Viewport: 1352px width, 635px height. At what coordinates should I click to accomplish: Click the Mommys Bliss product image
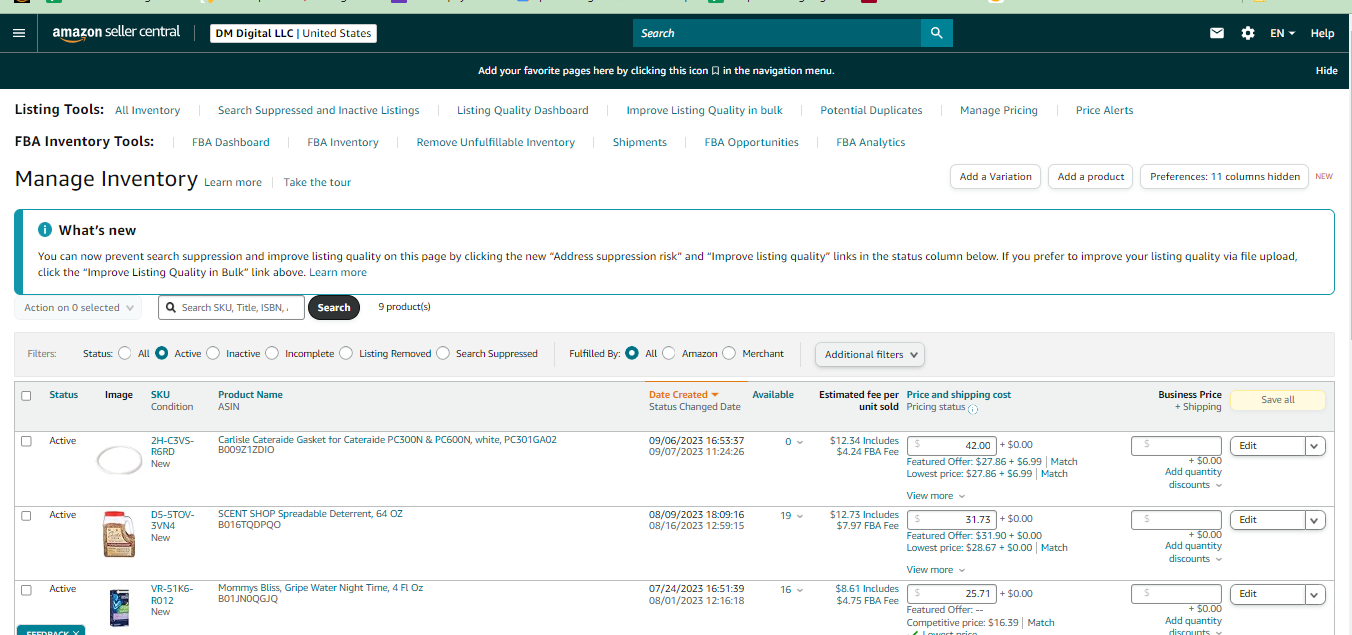point(119,606)
